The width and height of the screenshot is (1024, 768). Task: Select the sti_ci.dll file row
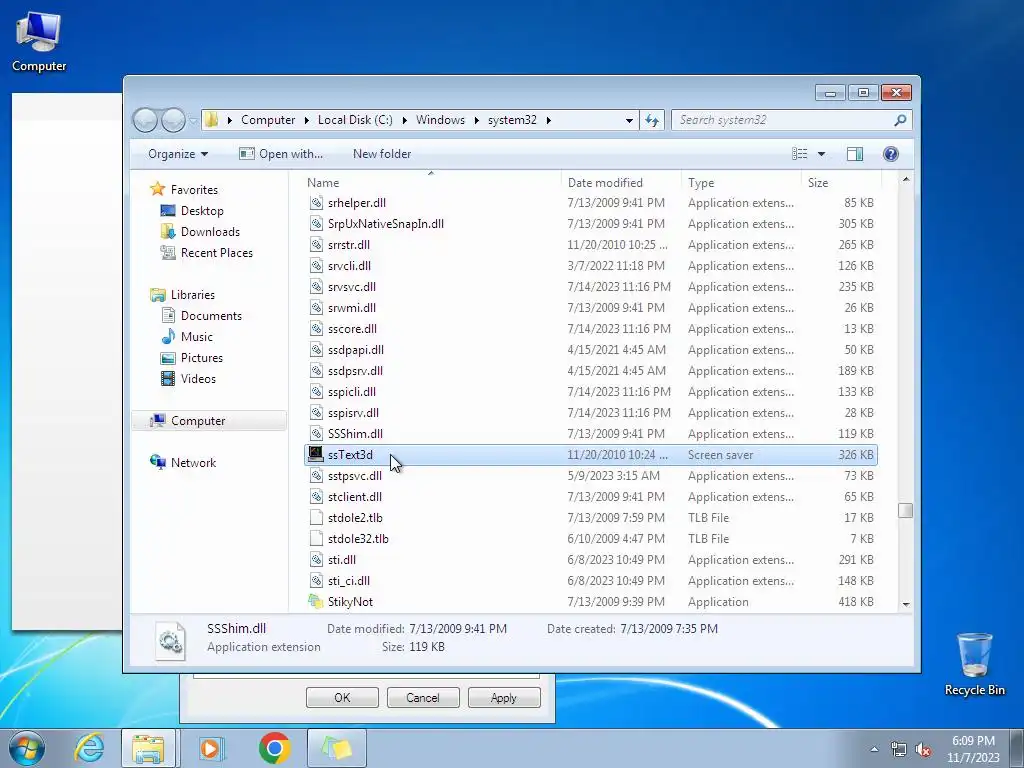[x=591, y=581]
